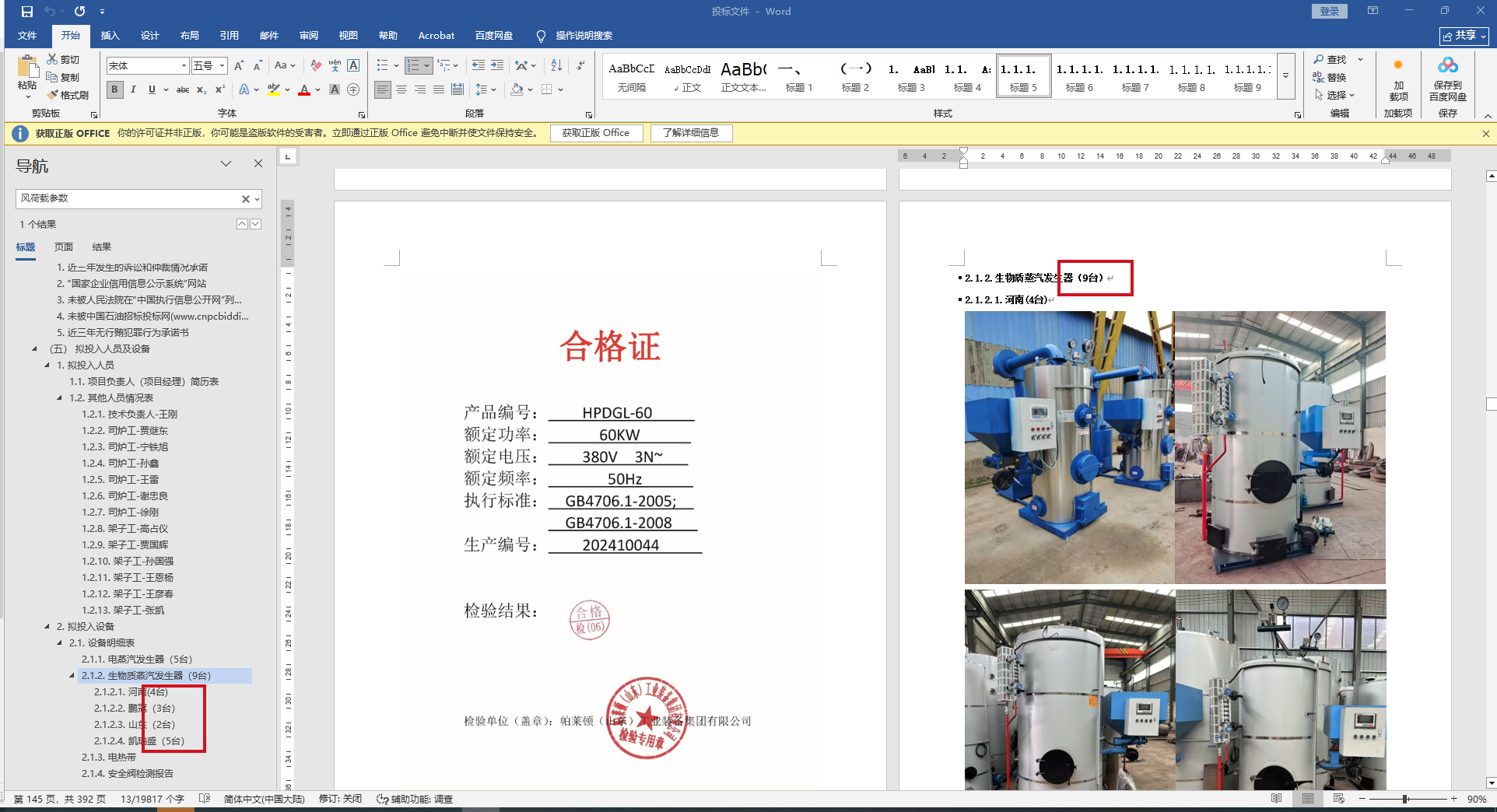
Task: Collapse the 1.2. 其他人员情况表 tree node
Action: pos(60,397)
